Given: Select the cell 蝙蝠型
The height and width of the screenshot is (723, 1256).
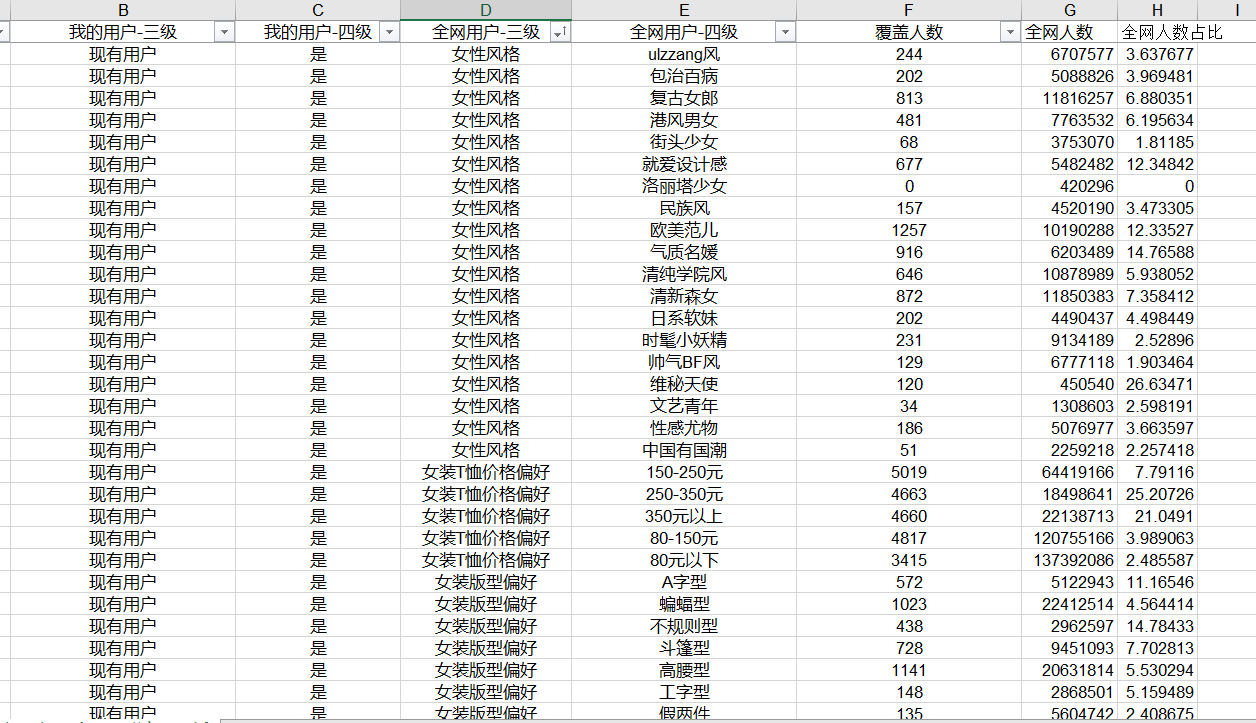Looking at the screenshot, I should tap(684, 604).
